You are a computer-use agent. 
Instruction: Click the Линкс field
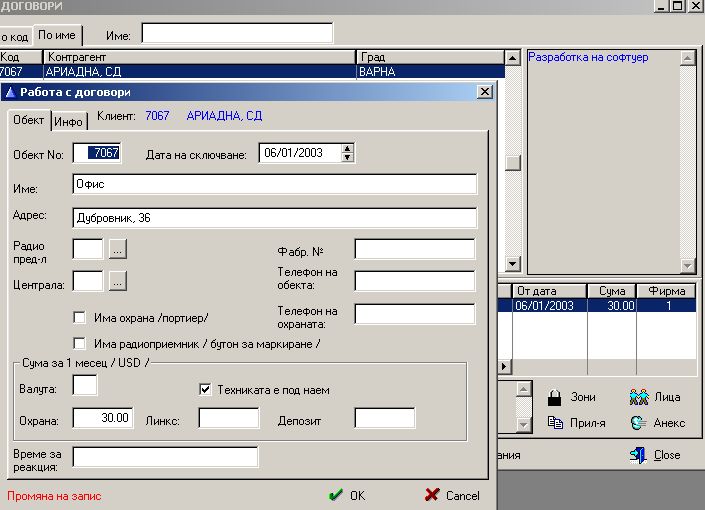coord(229,418)
